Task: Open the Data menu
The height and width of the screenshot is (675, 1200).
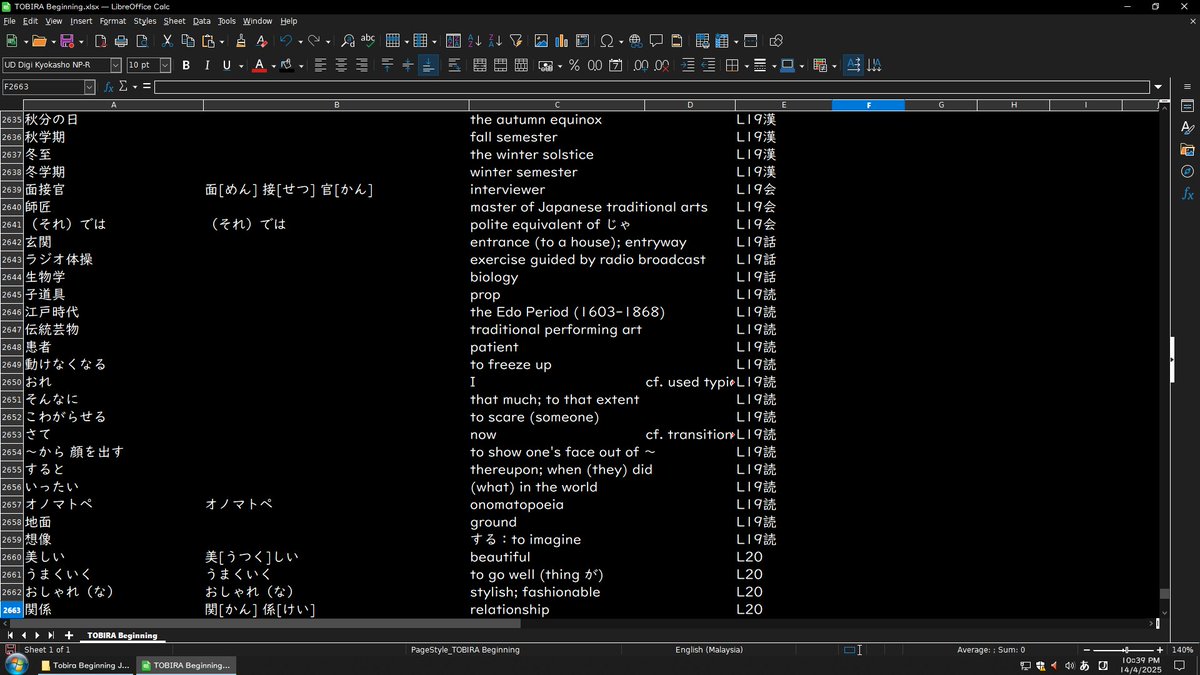Action: pos(202,21)
